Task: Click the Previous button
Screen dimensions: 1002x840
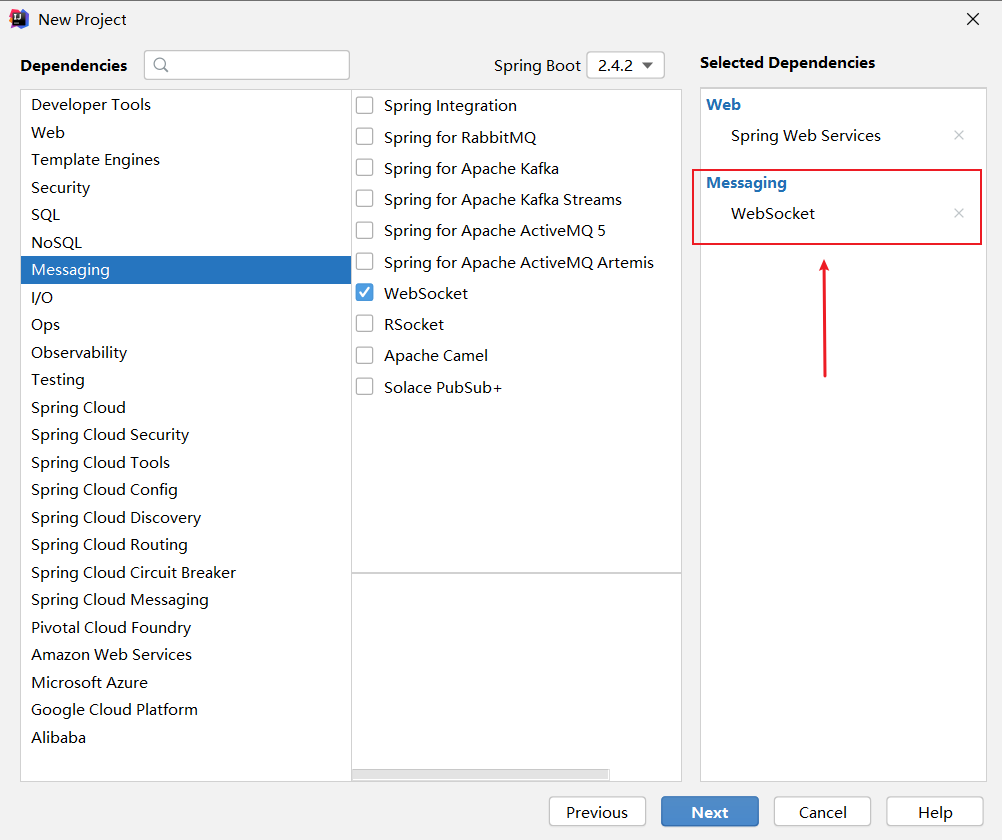Action: click(597, 812)
